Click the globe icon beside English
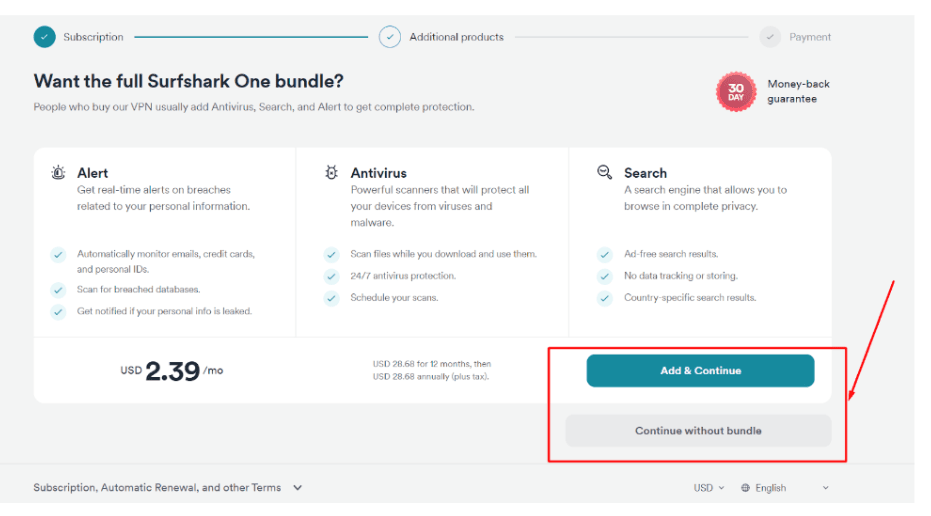 745,487
